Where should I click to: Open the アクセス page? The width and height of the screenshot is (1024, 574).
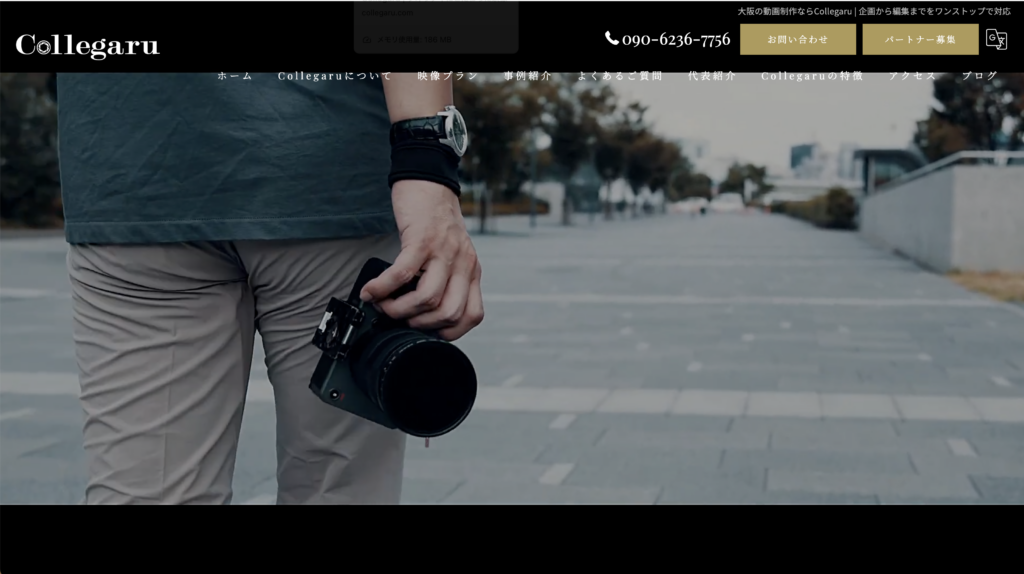913,76
